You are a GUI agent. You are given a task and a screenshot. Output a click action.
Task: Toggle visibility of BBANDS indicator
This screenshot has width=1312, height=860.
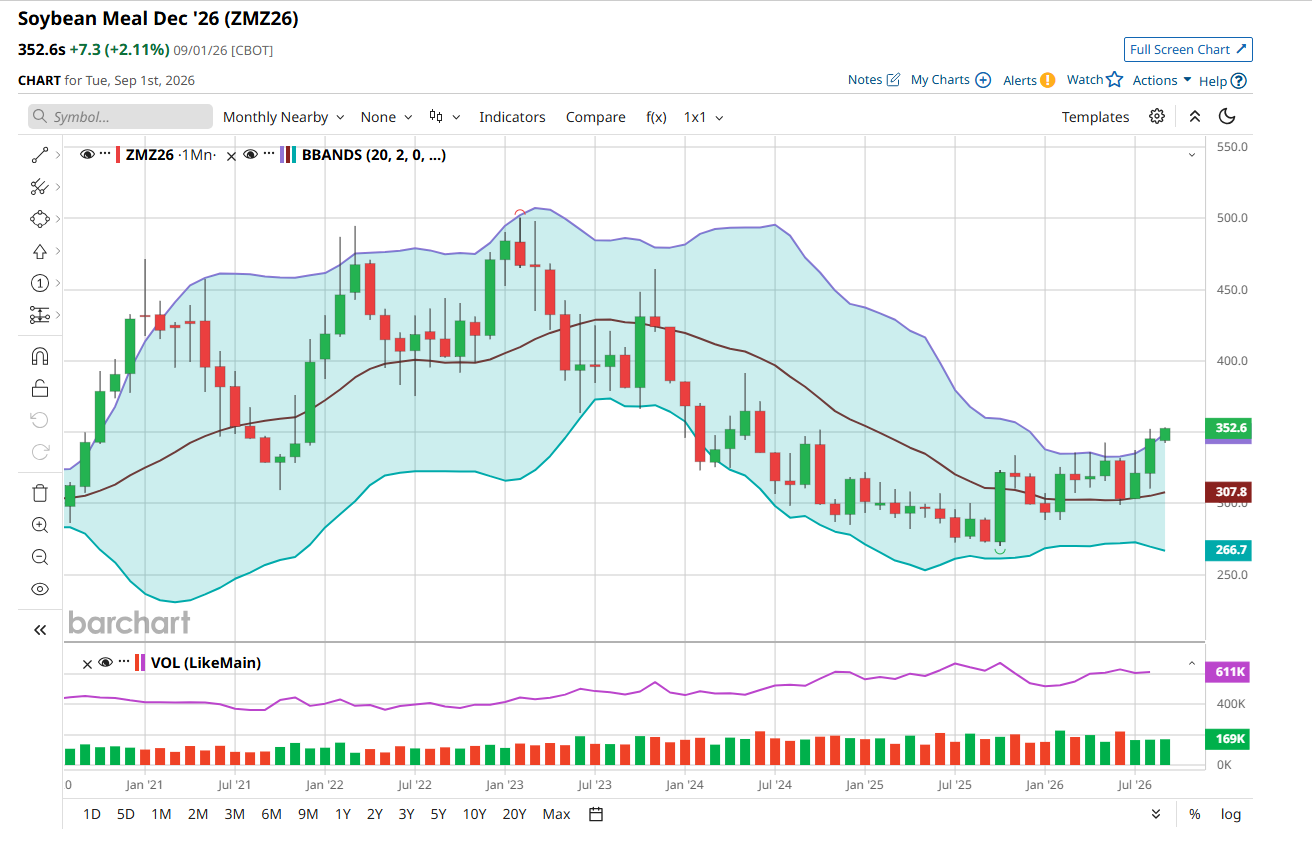(250, 155)
